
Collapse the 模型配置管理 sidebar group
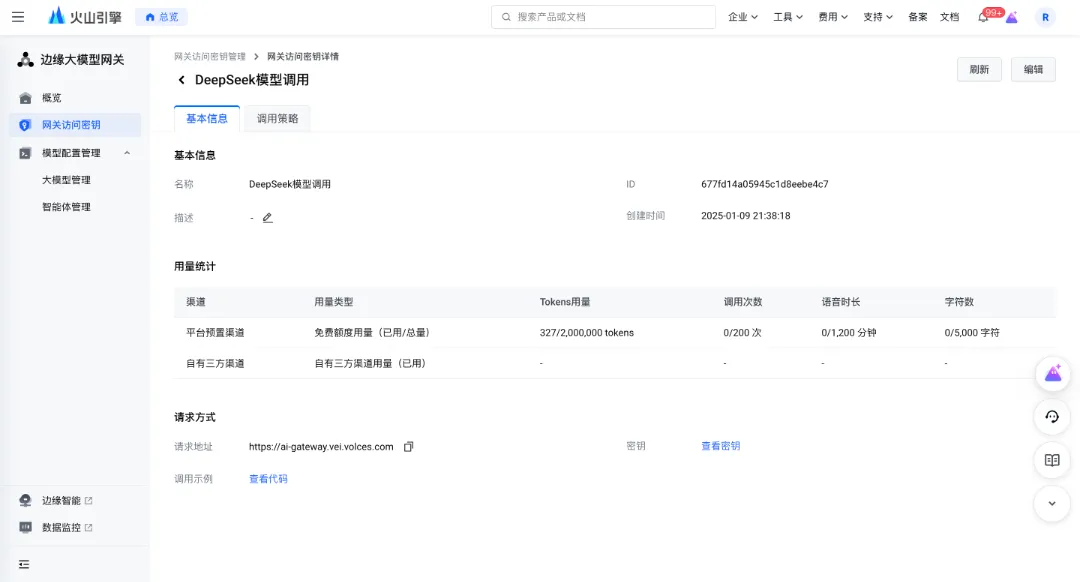127,153
